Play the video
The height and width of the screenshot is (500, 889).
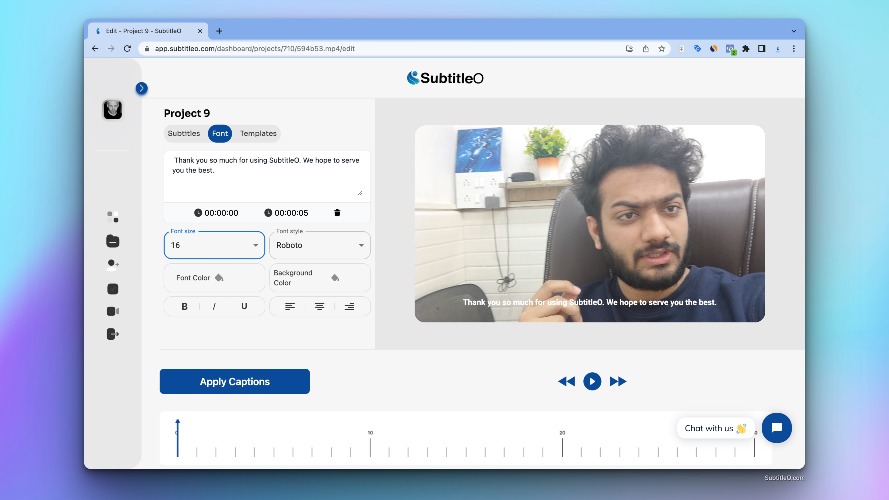(592, 382)
